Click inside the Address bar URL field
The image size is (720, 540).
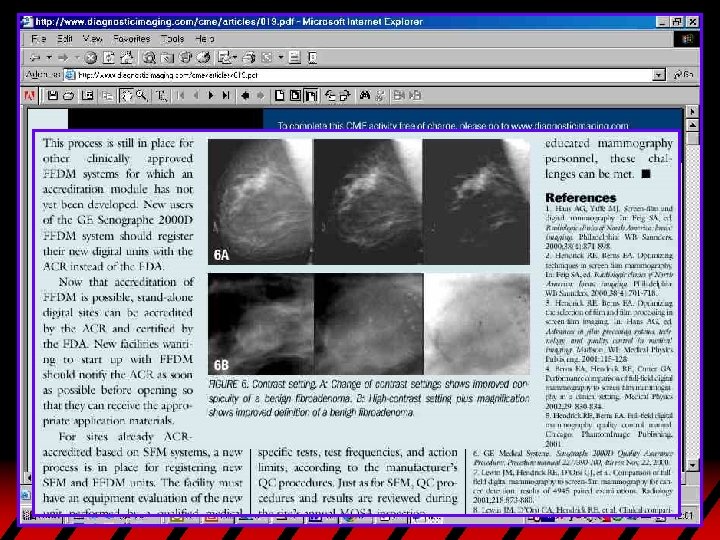(358, 75)
